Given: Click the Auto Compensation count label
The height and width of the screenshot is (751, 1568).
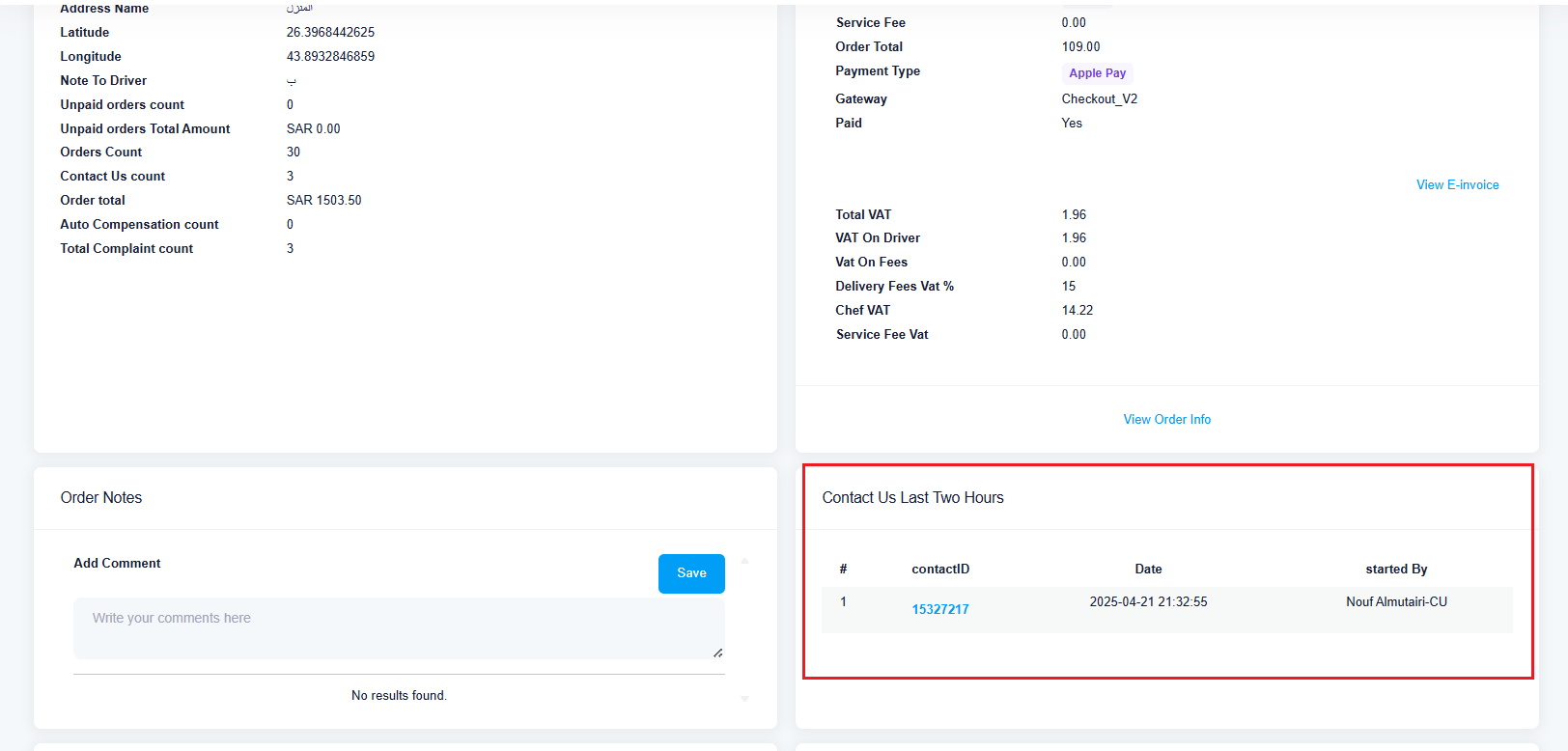Looking at the screenshot, I should [139, 225].
